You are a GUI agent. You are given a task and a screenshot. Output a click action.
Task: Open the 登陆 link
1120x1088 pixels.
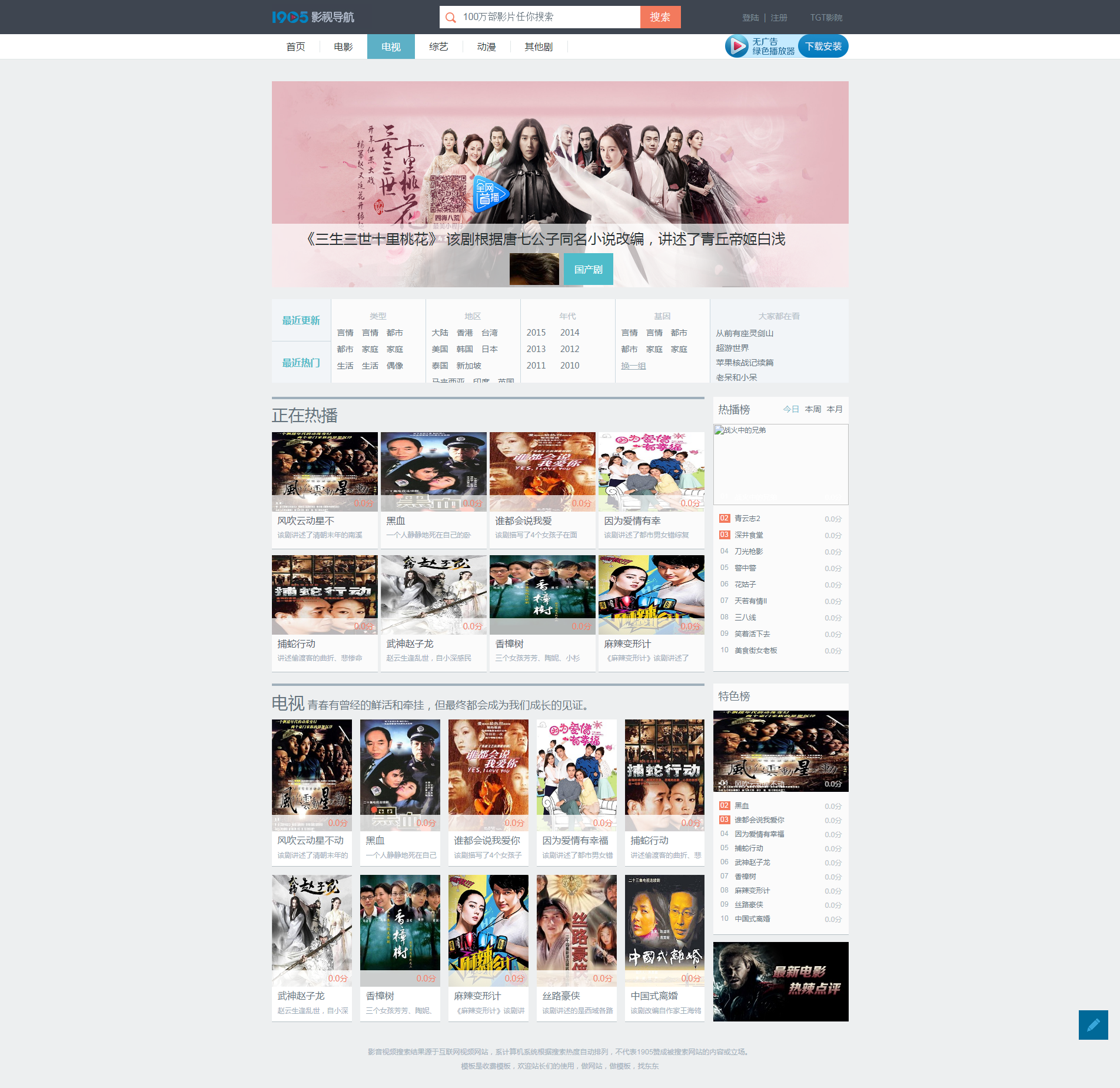coord(750,18)
